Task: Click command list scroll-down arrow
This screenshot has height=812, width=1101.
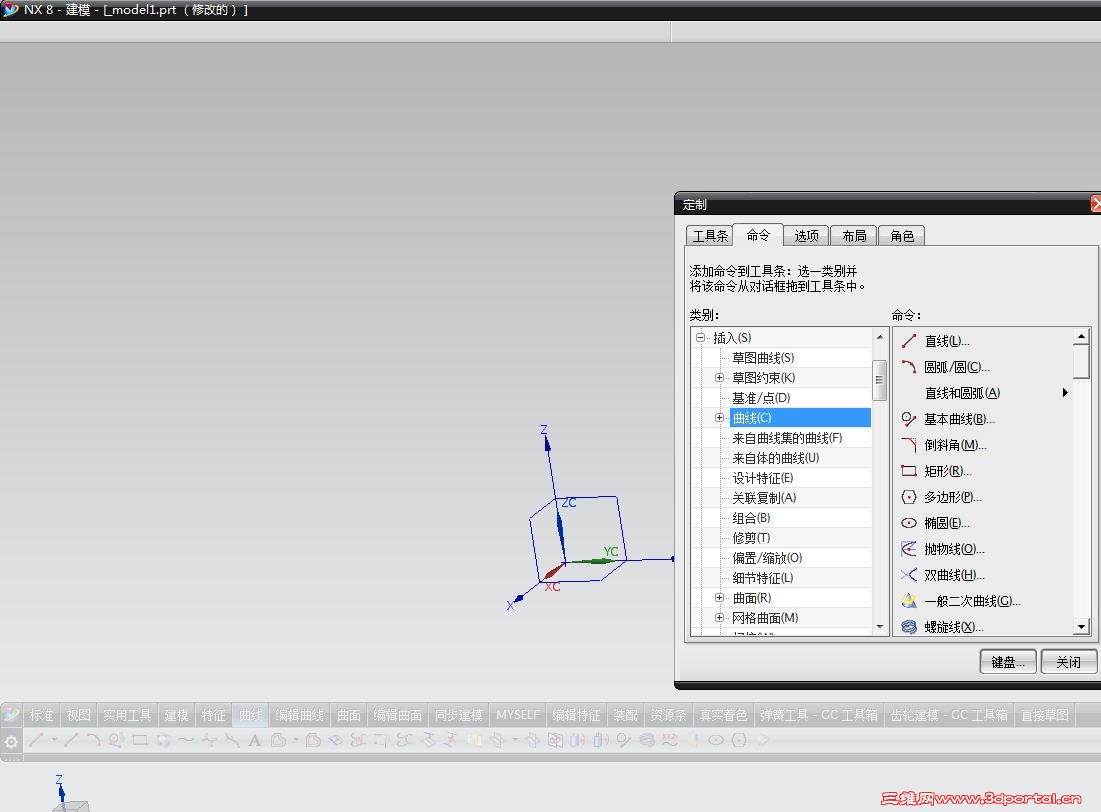Action: 1081,627
